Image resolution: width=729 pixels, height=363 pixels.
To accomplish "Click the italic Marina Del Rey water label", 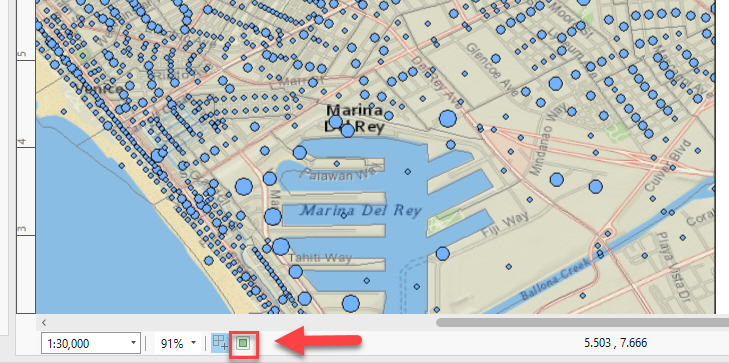I will 361,211.
